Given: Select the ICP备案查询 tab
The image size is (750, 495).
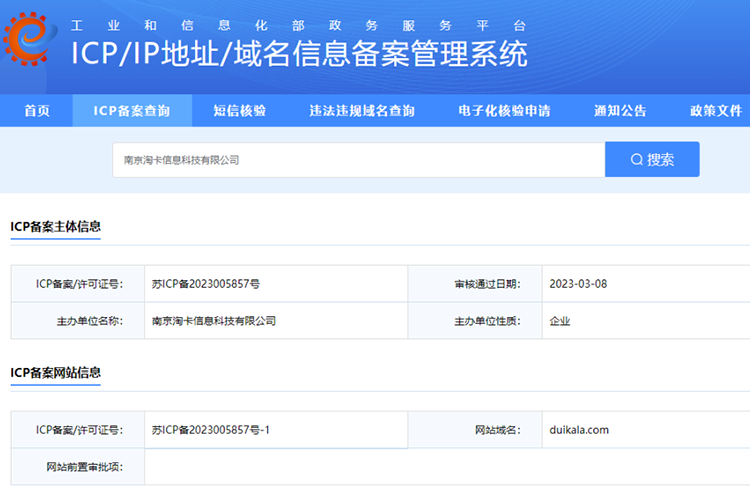Looking at the screenshot, I should pos(132,110).
